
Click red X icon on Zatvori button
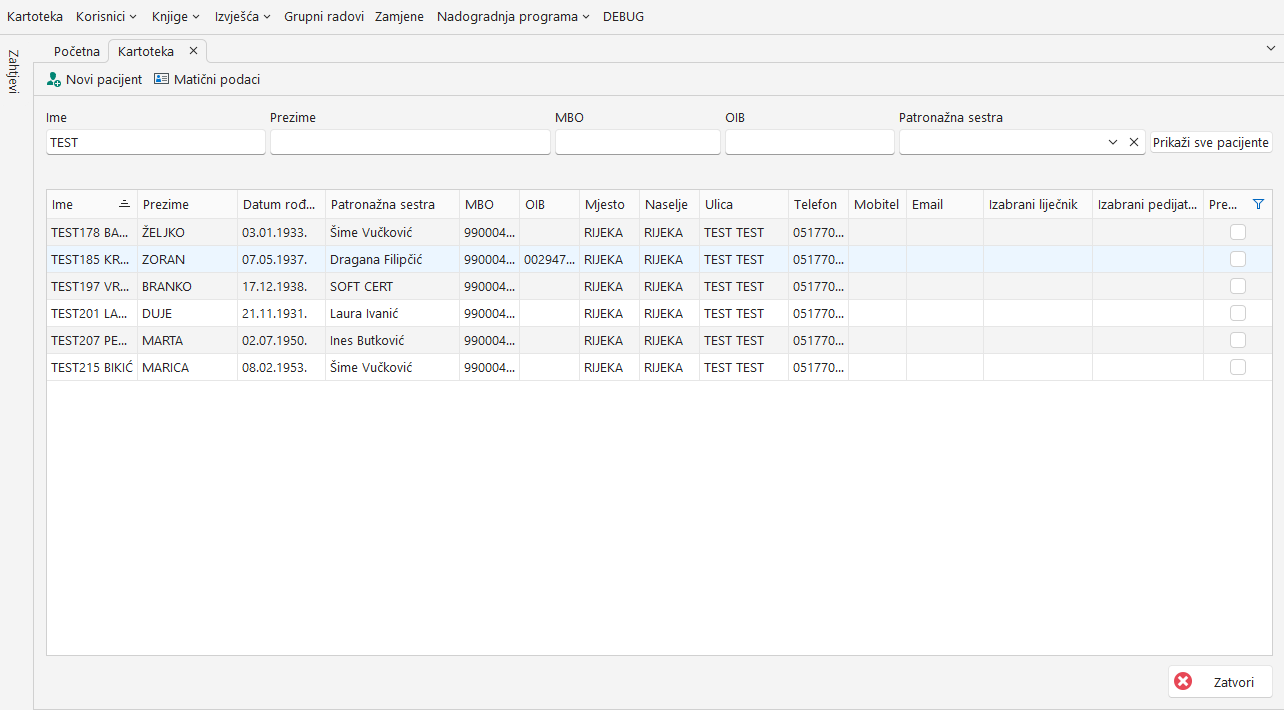[x=1183, y=682]
